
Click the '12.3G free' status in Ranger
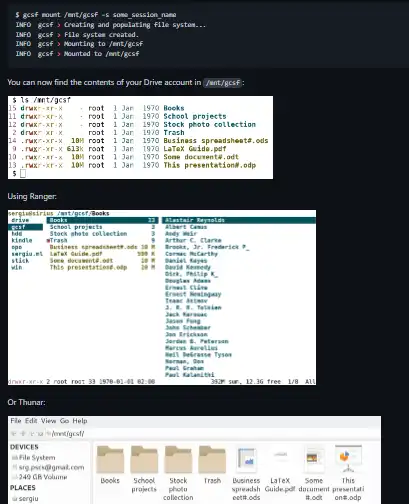pos(263,381)
